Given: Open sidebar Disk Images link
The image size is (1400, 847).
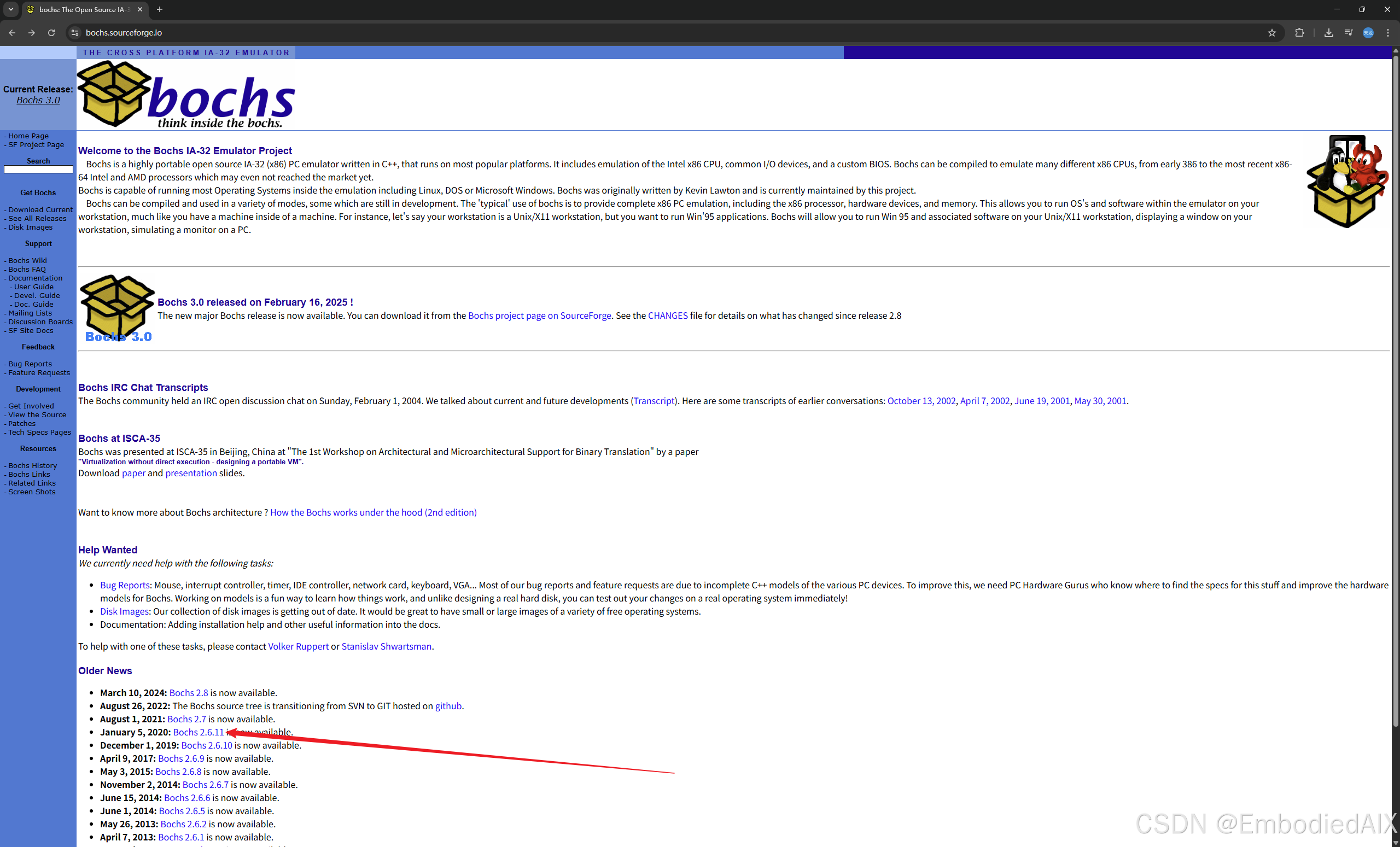Looking at the screenshot, I should pyautogui.click(x=30, y=227).
